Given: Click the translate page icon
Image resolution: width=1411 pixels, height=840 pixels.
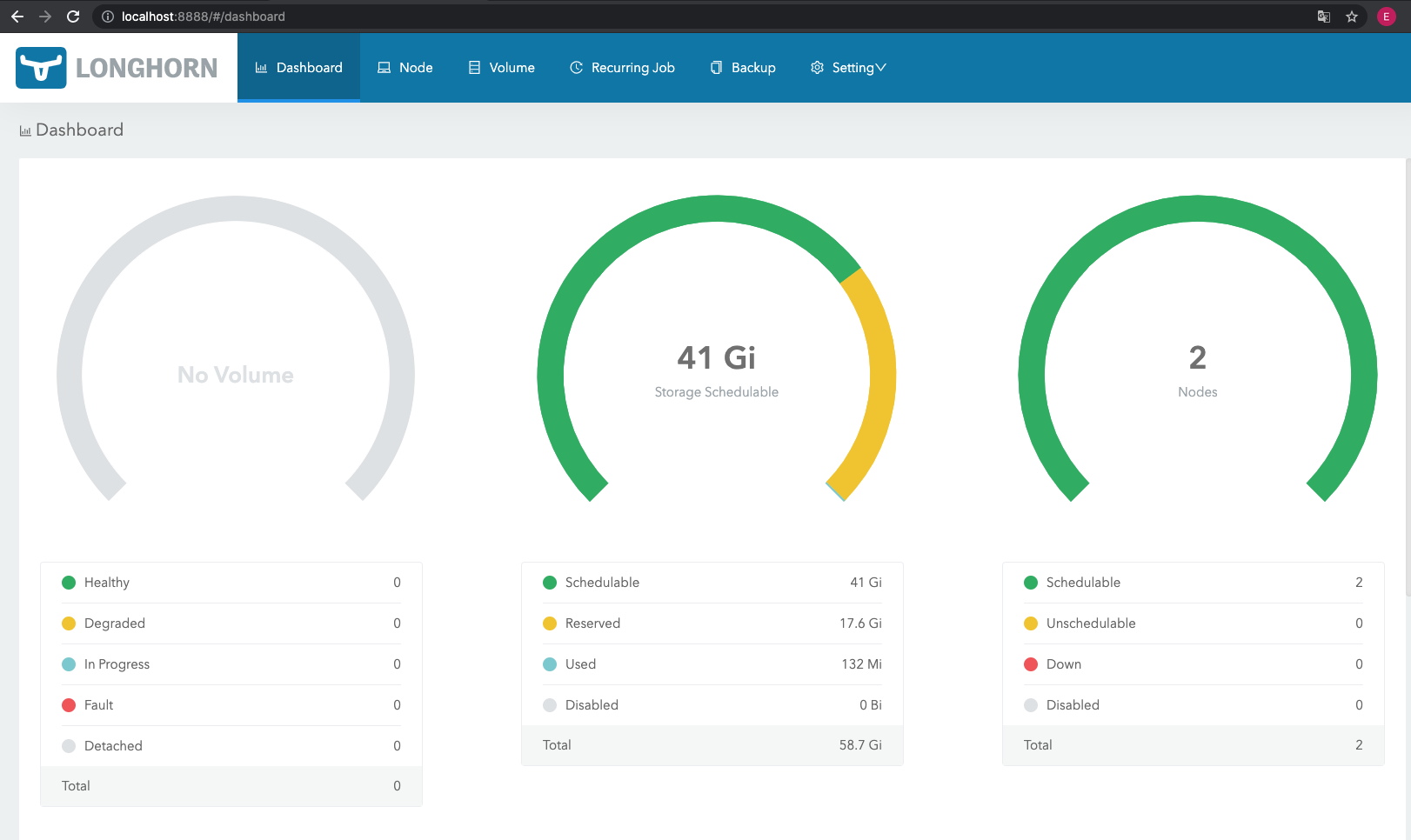Looking at the screenshot, I should [x=1324, y=17].
